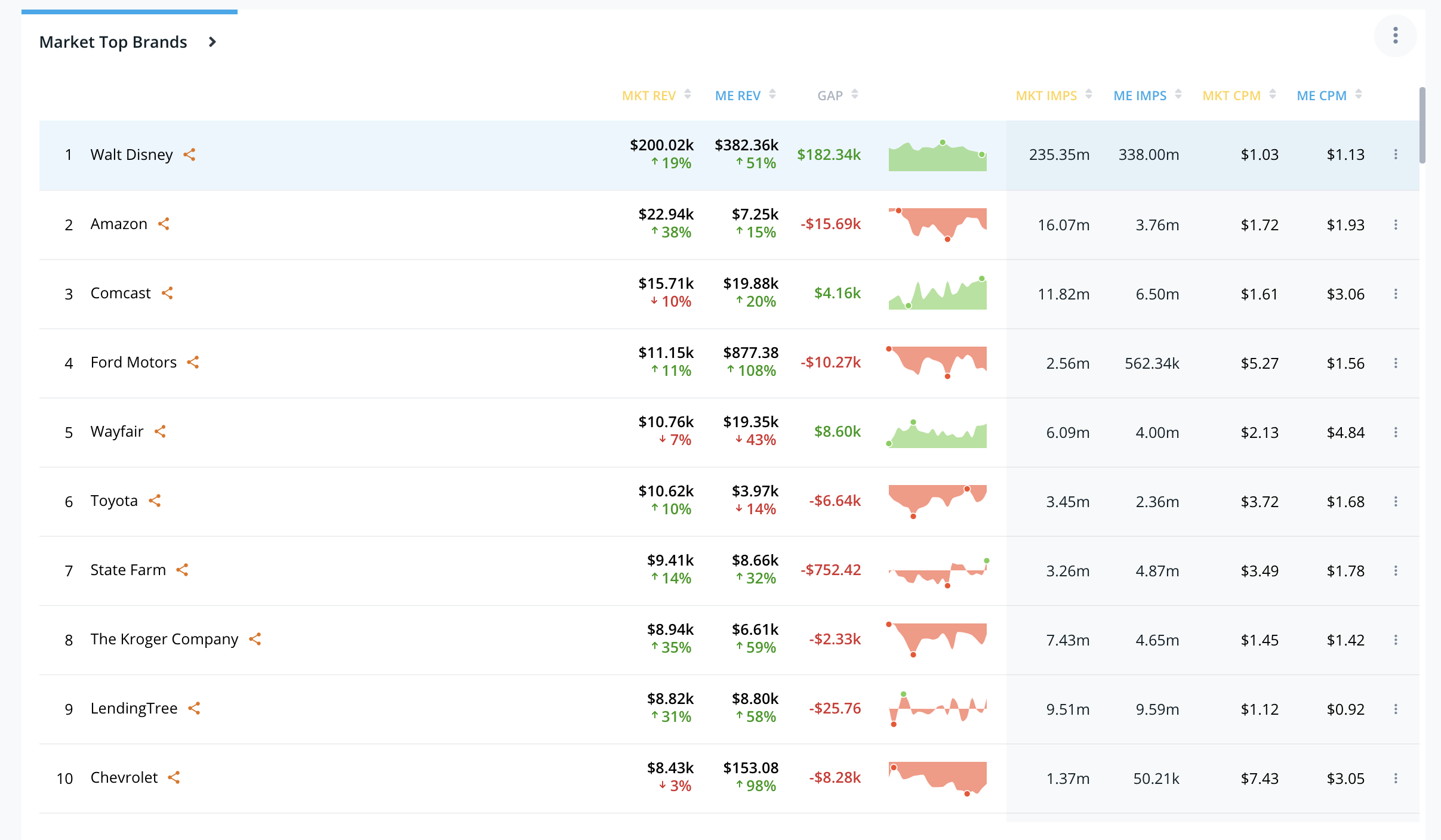Open row menu for Walt Disney
Image resolution: width=1441 pixels, height=840 pixels.
pos(1396,155)
